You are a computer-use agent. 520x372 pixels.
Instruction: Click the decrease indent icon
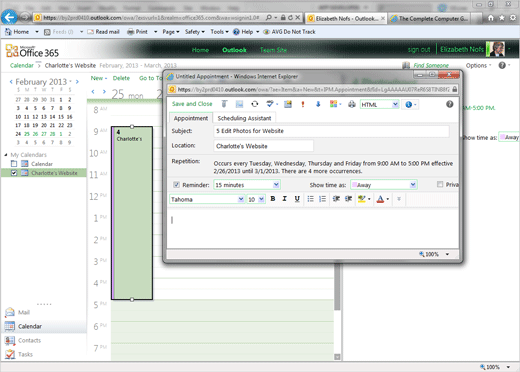coord(336,199)
